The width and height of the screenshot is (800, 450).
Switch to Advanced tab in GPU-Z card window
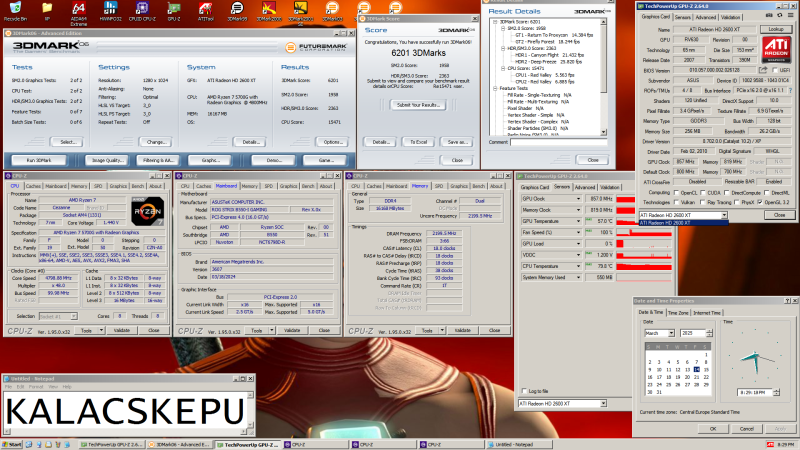click(x=706, y=17)
